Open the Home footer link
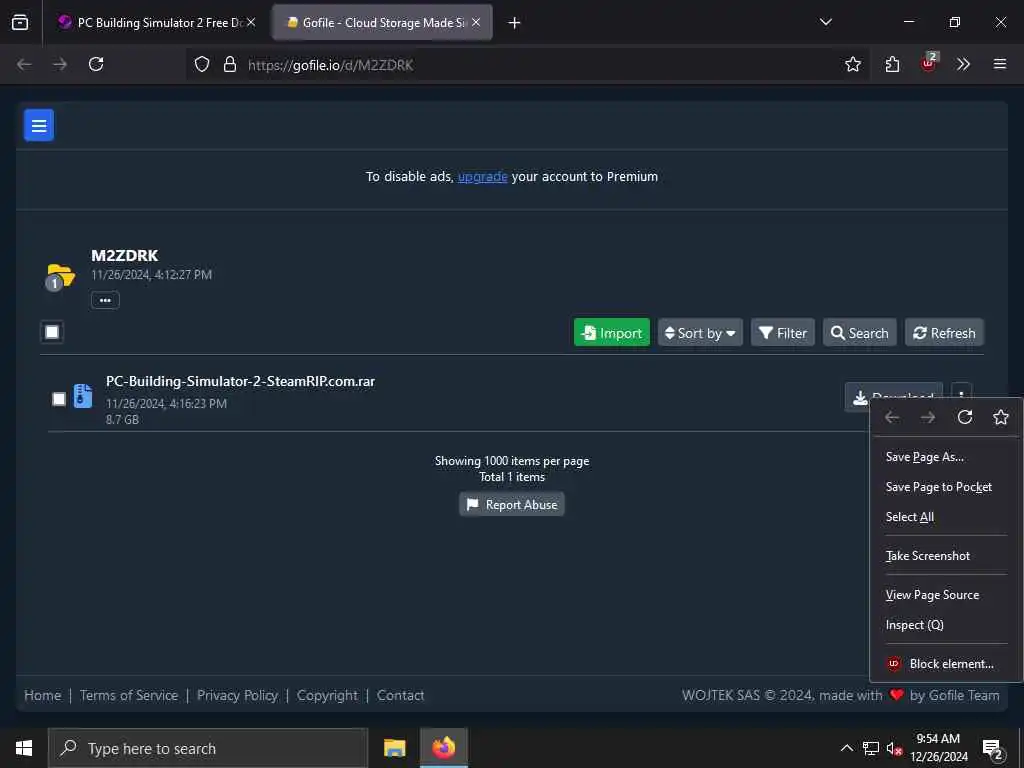1024x768 pixels. point(42,695)
